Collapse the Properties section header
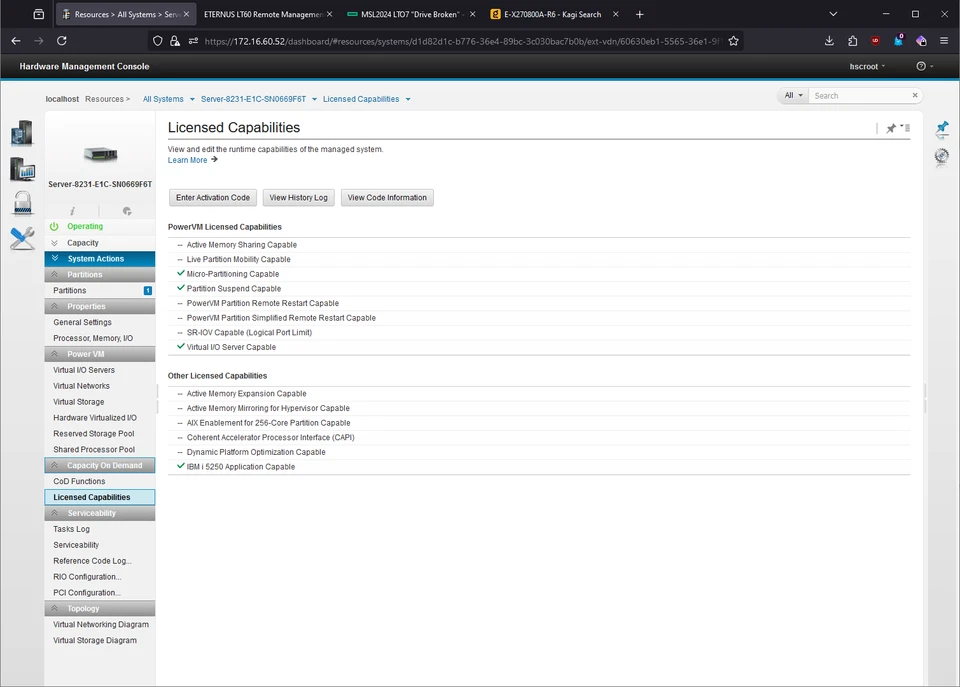This screenshot has height=687, width=960. pos(100,307)
